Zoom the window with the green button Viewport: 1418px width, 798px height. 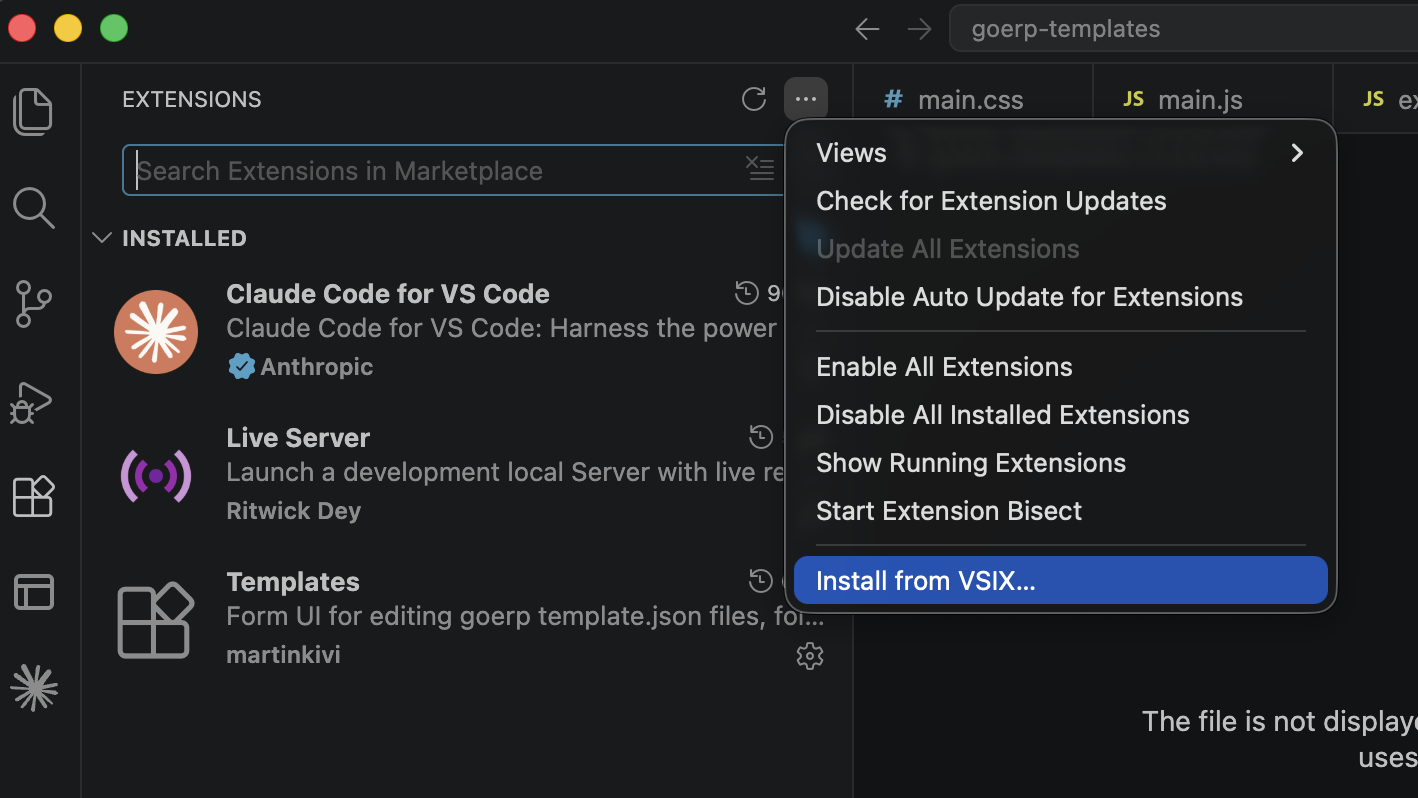point(114,28)
